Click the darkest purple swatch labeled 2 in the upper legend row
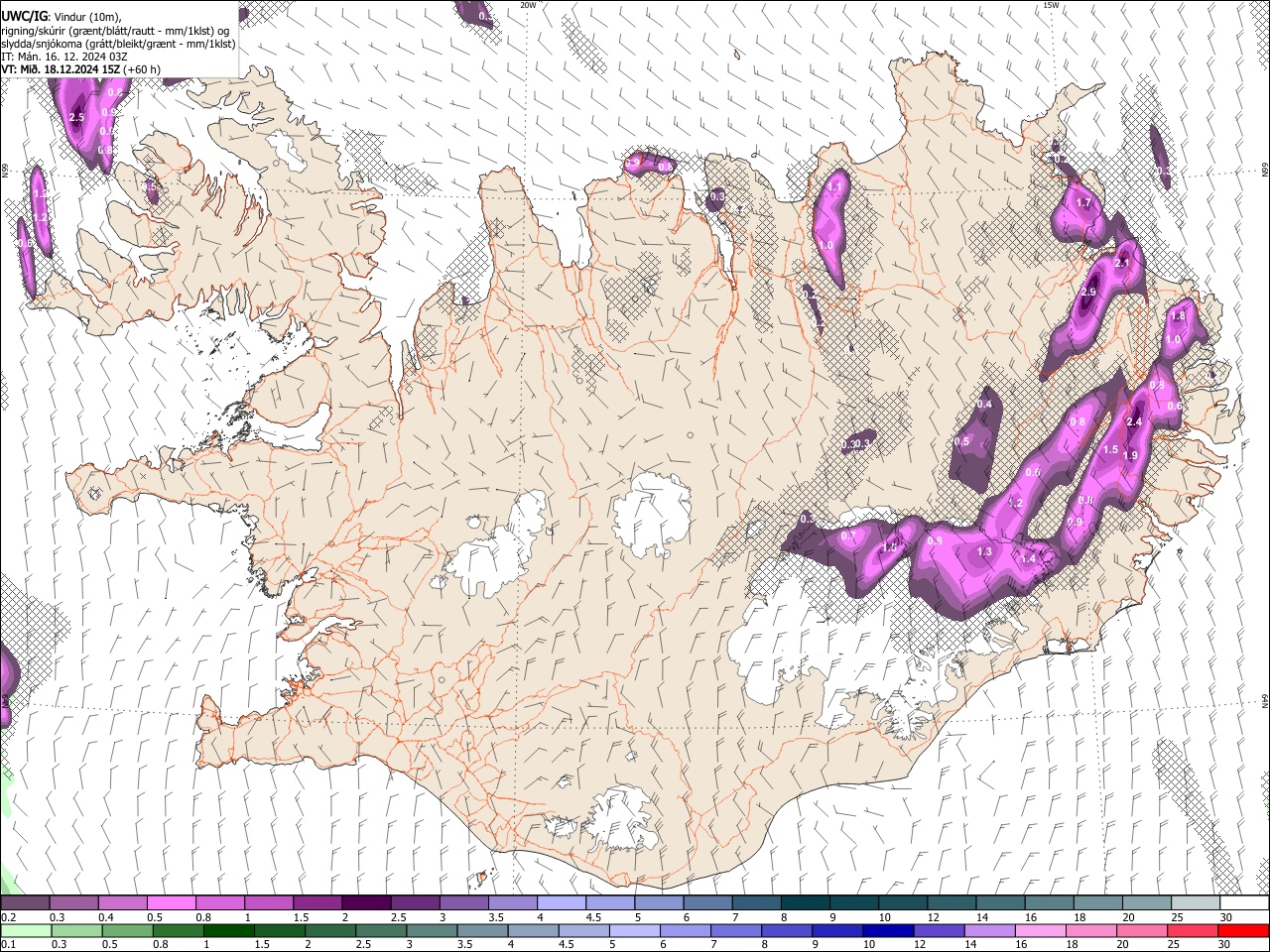Screen dimensions: 1270x952 [366, 902]
